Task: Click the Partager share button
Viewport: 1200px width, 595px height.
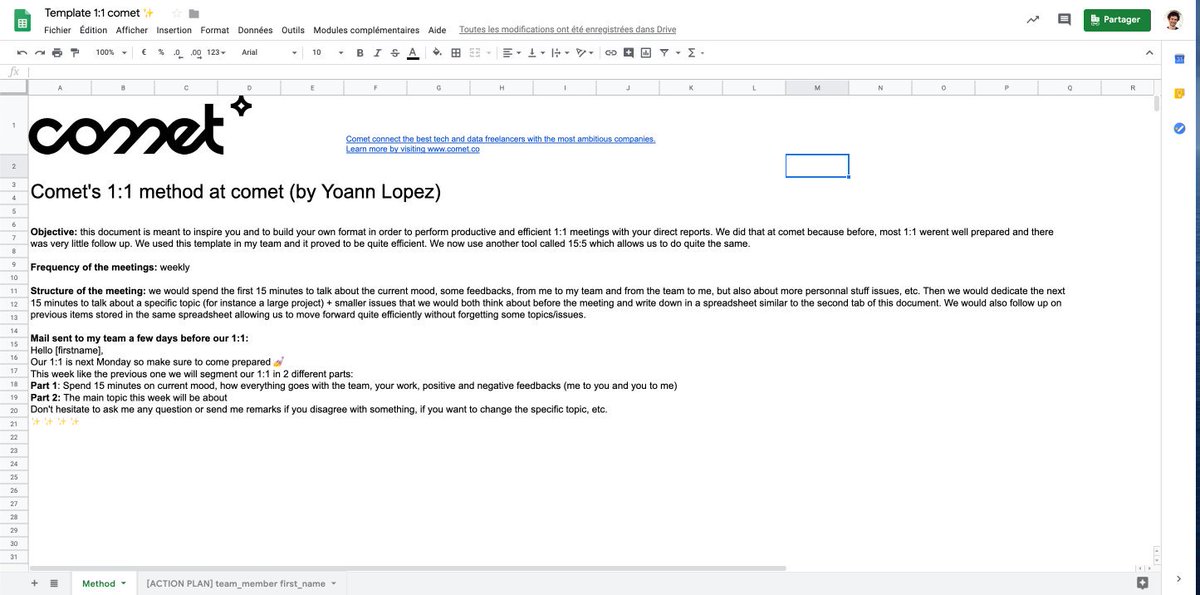Action: pyautogui.click(x=1117, y=20)
